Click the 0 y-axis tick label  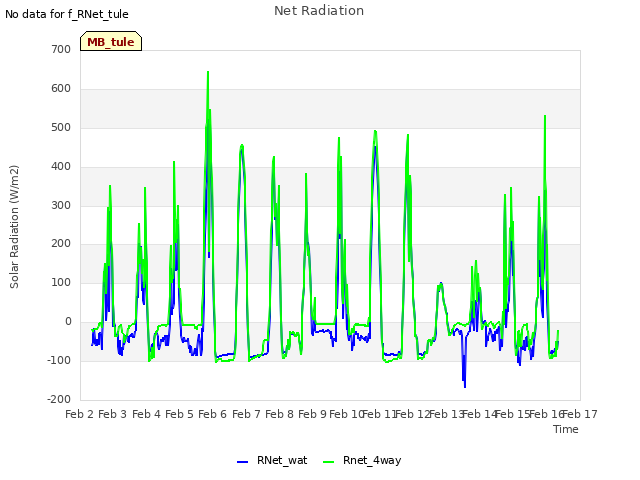(x=68, y=322)
